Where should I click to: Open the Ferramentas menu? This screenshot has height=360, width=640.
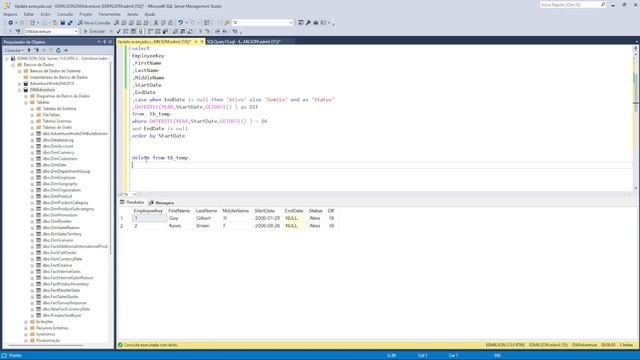click(109, 14)
